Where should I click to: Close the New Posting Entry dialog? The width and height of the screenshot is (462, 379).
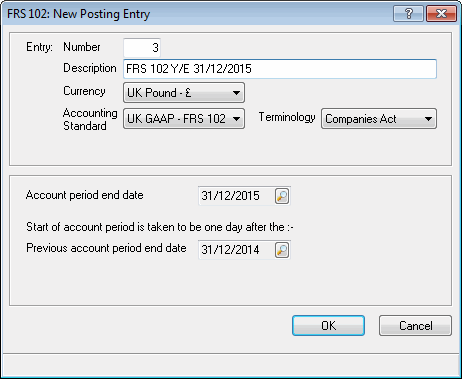pos(441,14)
